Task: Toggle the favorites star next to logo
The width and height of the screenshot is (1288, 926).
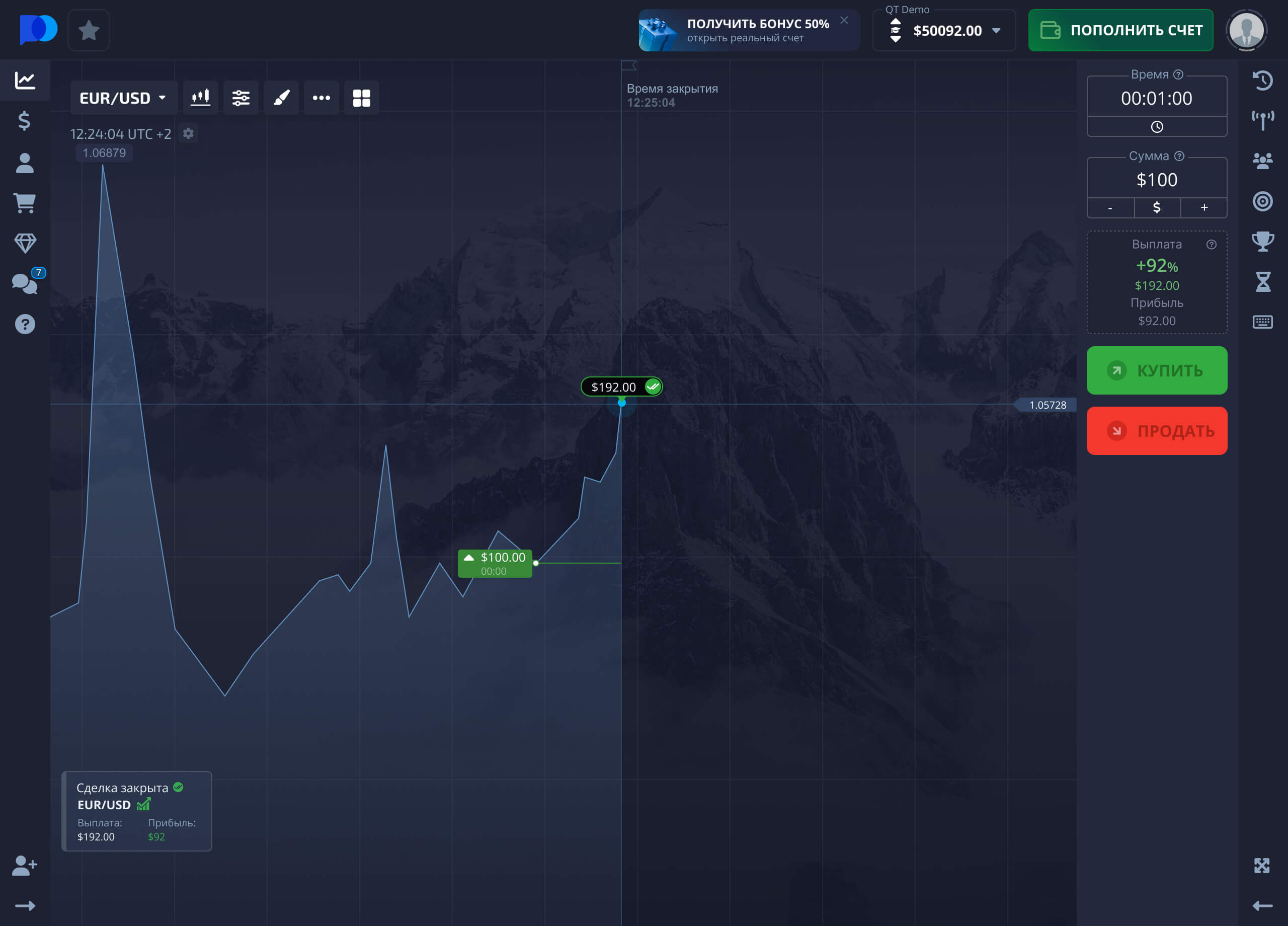Action: pyautogui.click(x=89, y=30)
